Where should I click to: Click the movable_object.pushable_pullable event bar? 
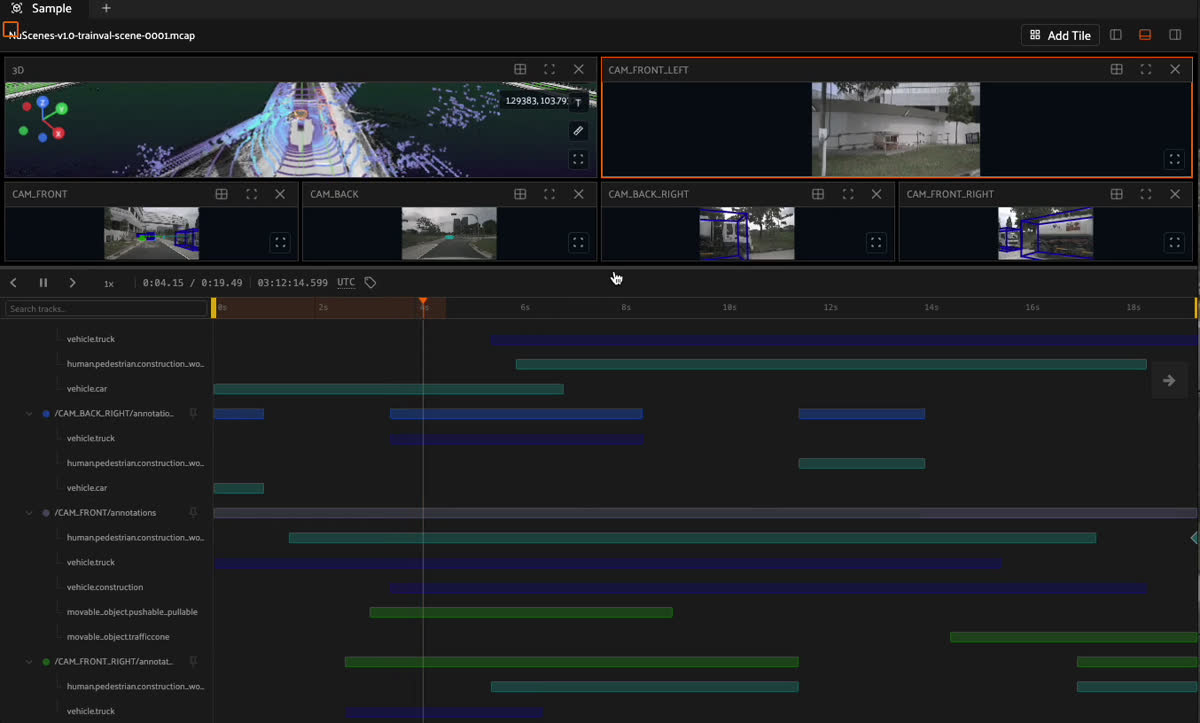(x=521, y=612)
